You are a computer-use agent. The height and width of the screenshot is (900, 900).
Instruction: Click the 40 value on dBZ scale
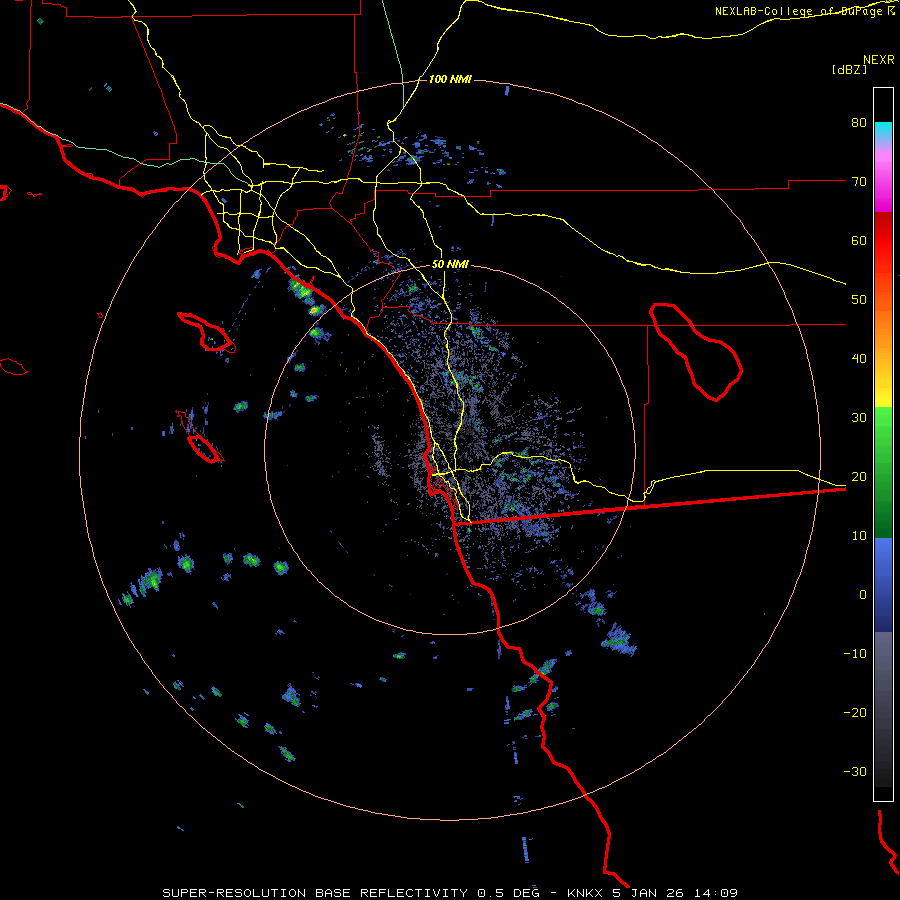pos(859,359)
